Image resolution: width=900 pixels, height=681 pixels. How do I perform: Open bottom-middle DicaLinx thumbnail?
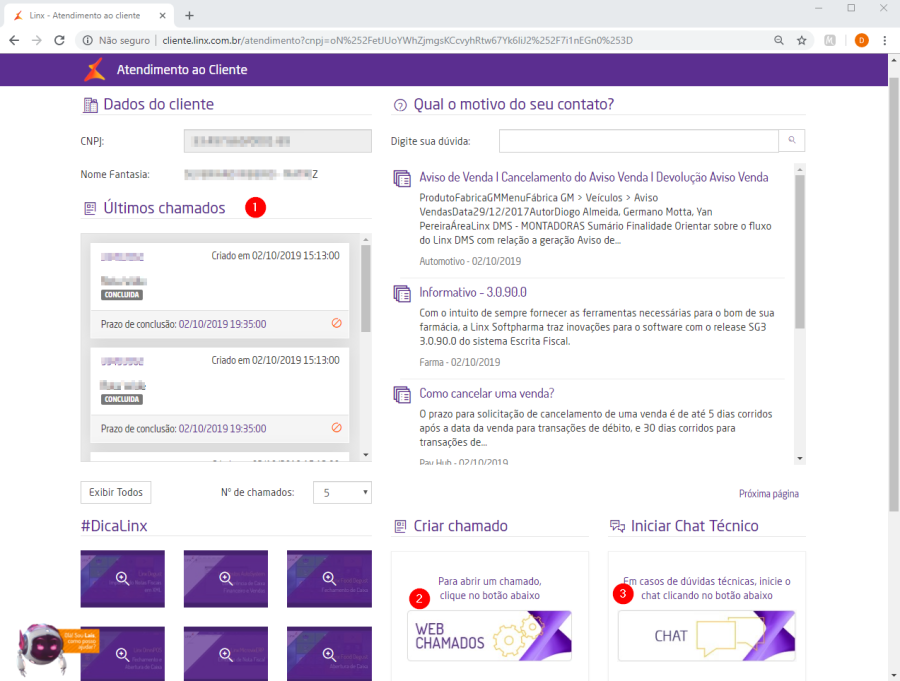[226, 653]
